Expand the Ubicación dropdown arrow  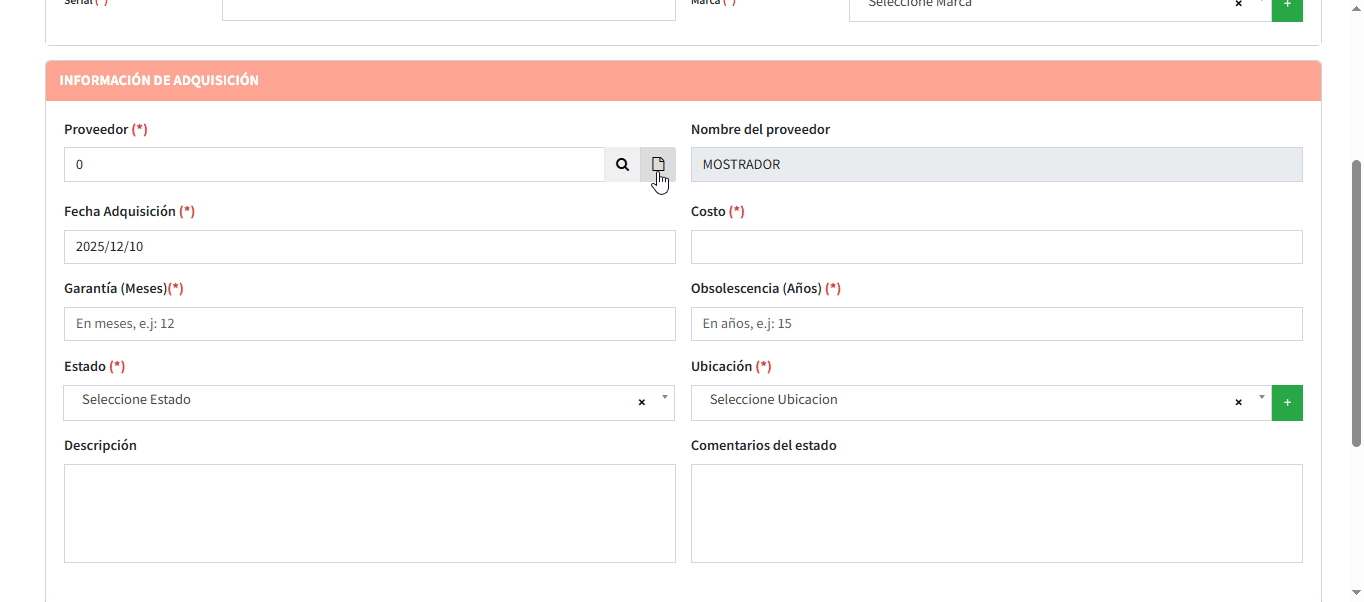click(1261, 398)
